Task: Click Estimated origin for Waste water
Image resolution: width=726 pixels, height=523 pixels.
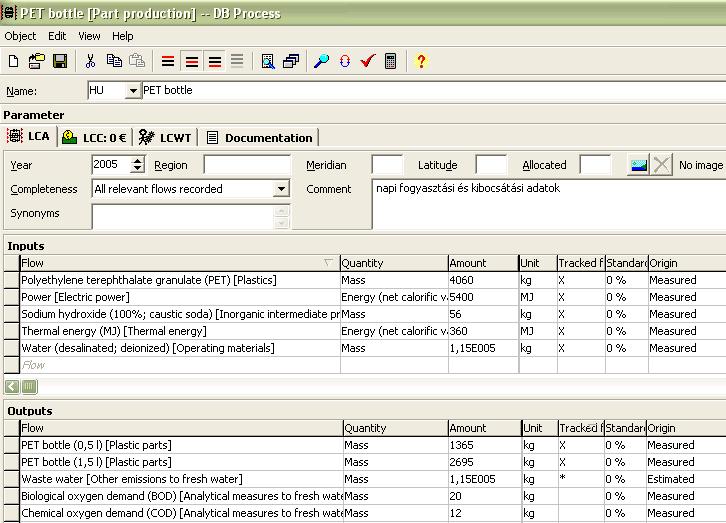Action: click(671, 479)
